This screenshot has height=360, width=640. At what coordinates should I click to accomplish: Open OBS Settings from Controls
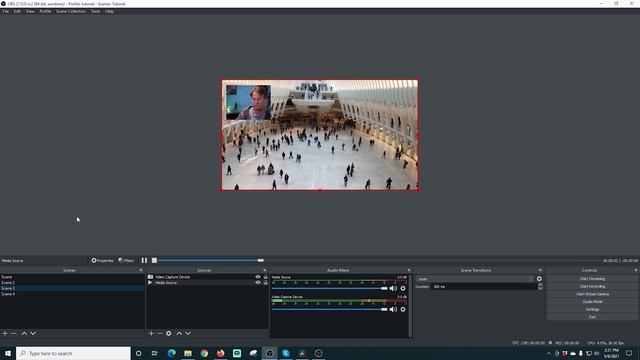pos(592,309)
